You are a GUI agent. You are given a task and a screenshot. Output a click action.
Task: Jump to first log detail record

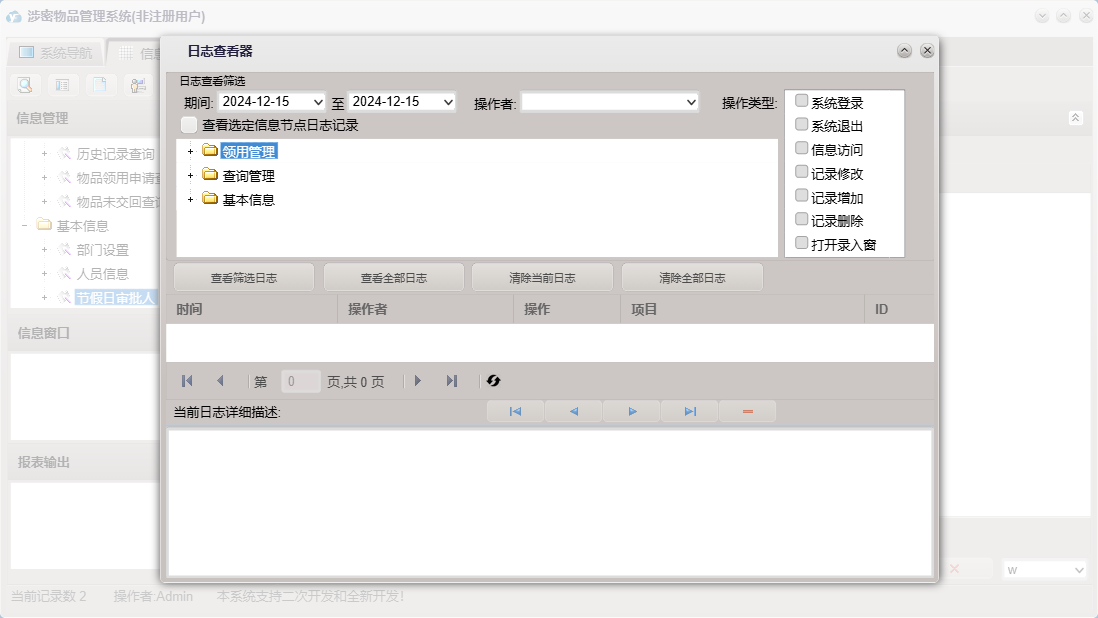(x=515, y=412)
